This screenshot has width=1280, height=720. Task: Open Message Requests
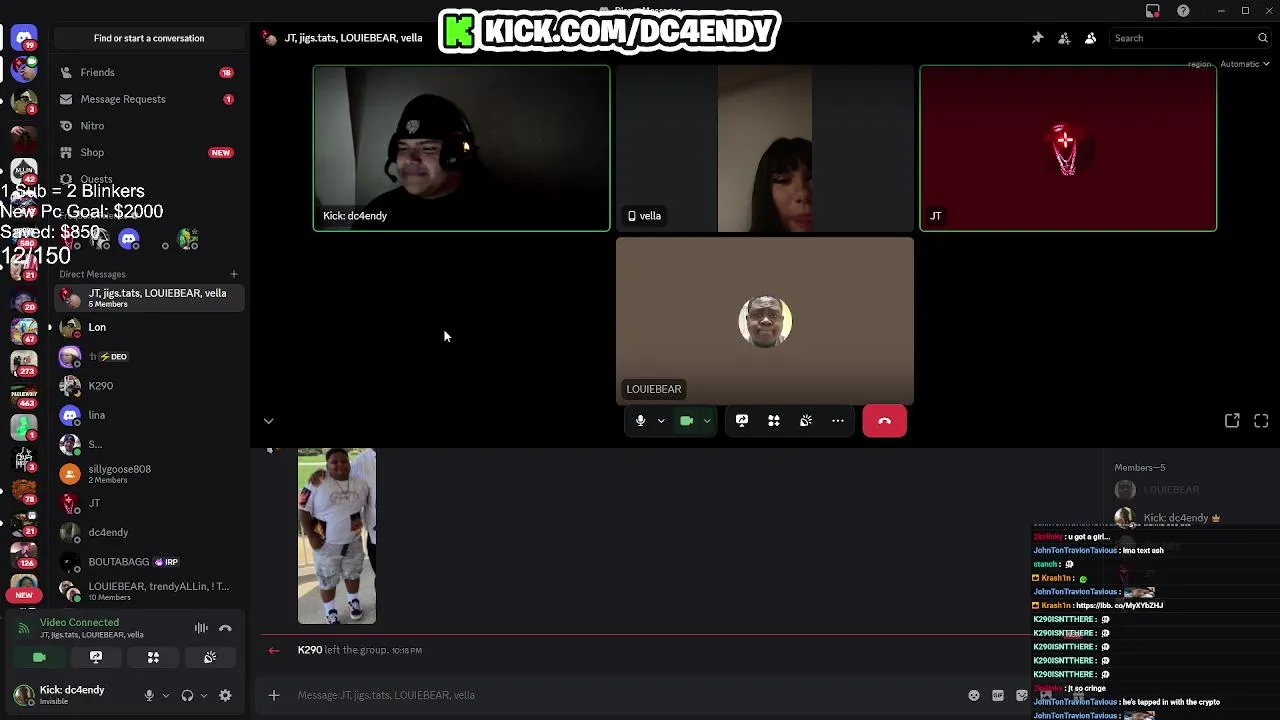[x=149, y=99]
